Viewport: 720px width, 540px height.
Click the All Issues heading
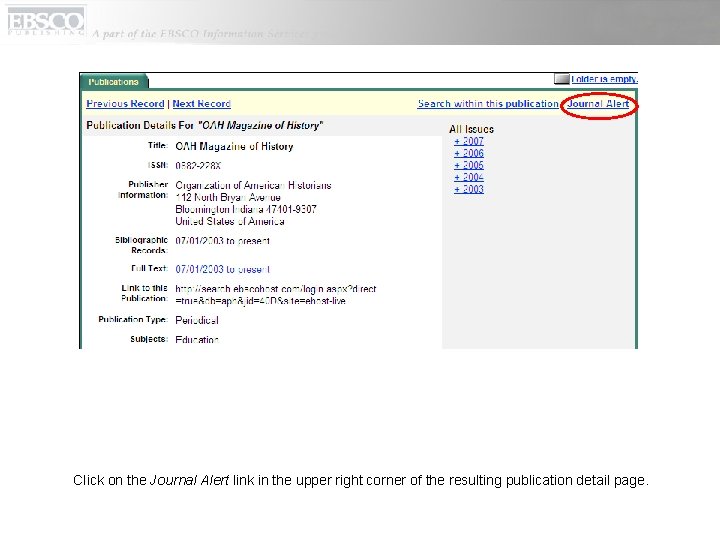pyautogui.click(x=472, y=129)
